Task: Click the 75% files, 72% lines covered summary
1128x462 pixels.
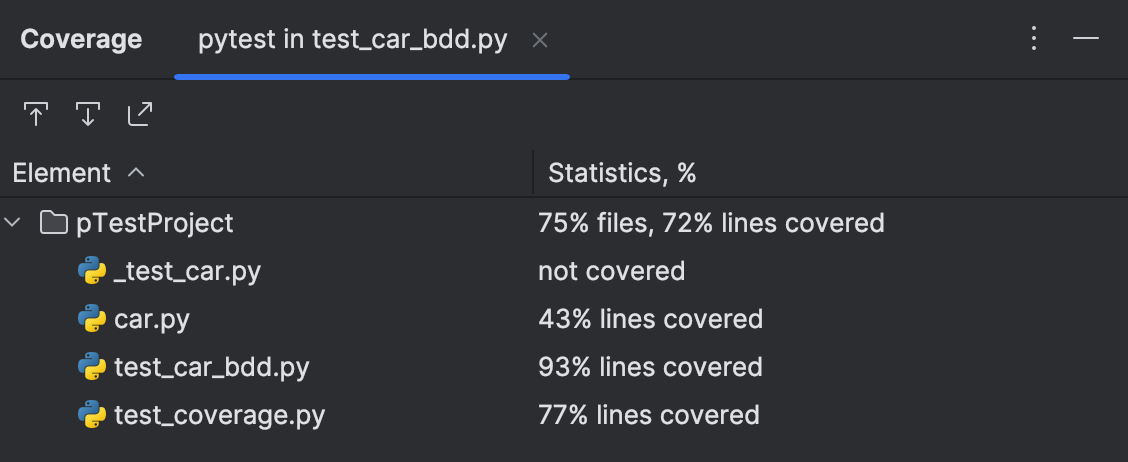Action: (711, 222)
